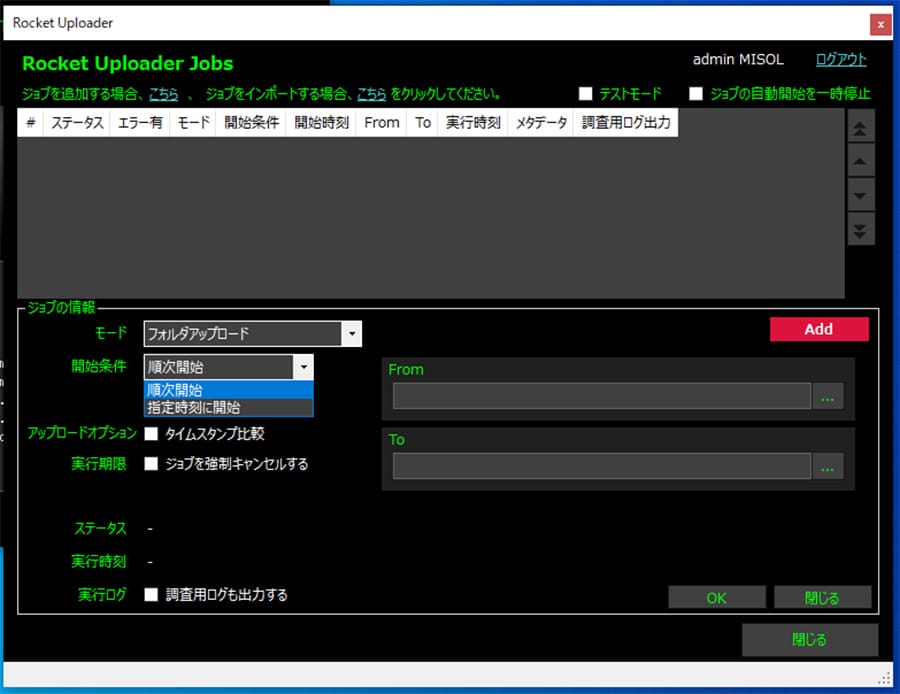Viewport: 900px width, 694px height.
Task: Click the モード column header
Action: coord(193,123)
